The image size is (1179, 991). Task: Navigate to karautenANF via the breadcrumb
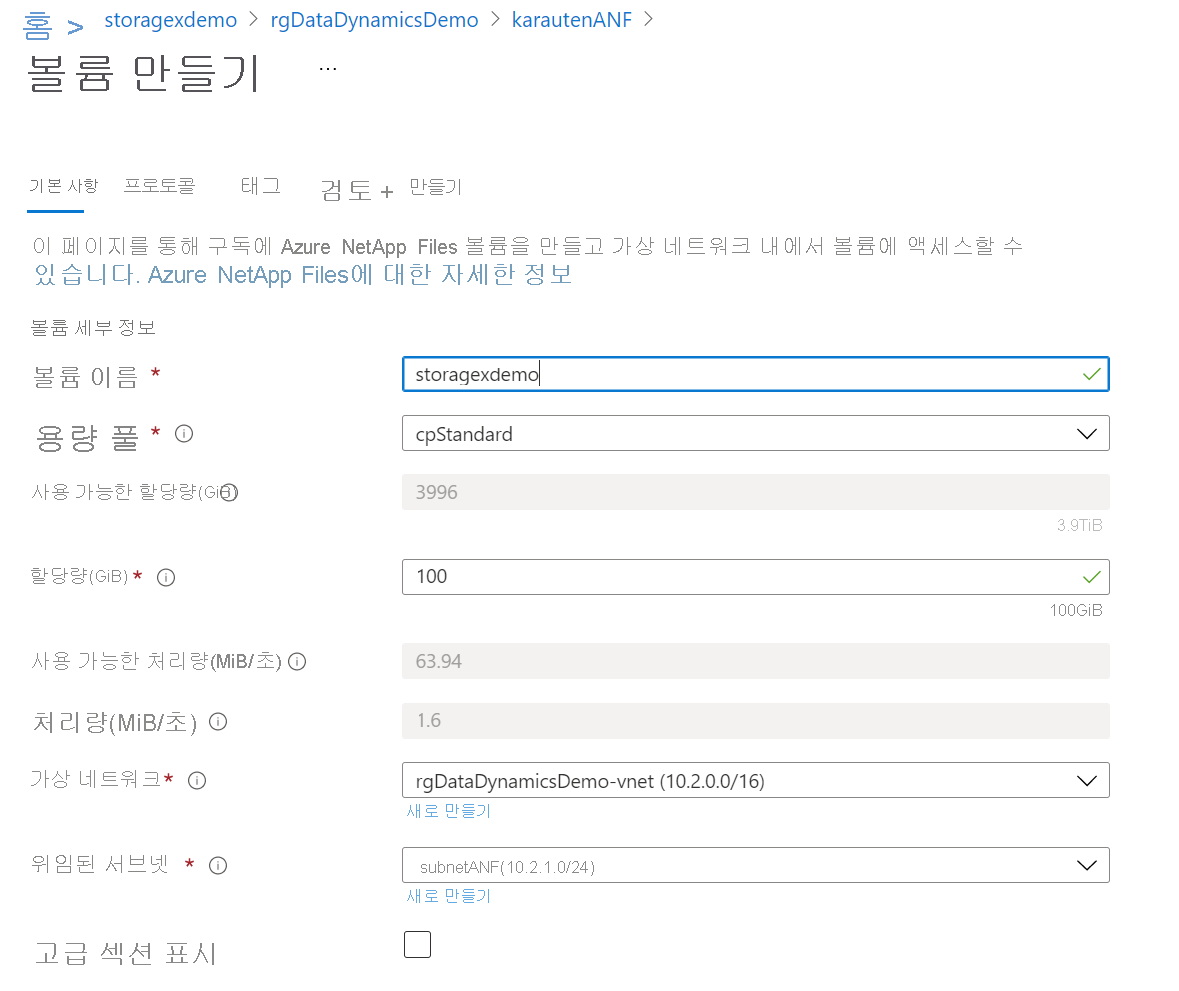[x=572, y=19]
